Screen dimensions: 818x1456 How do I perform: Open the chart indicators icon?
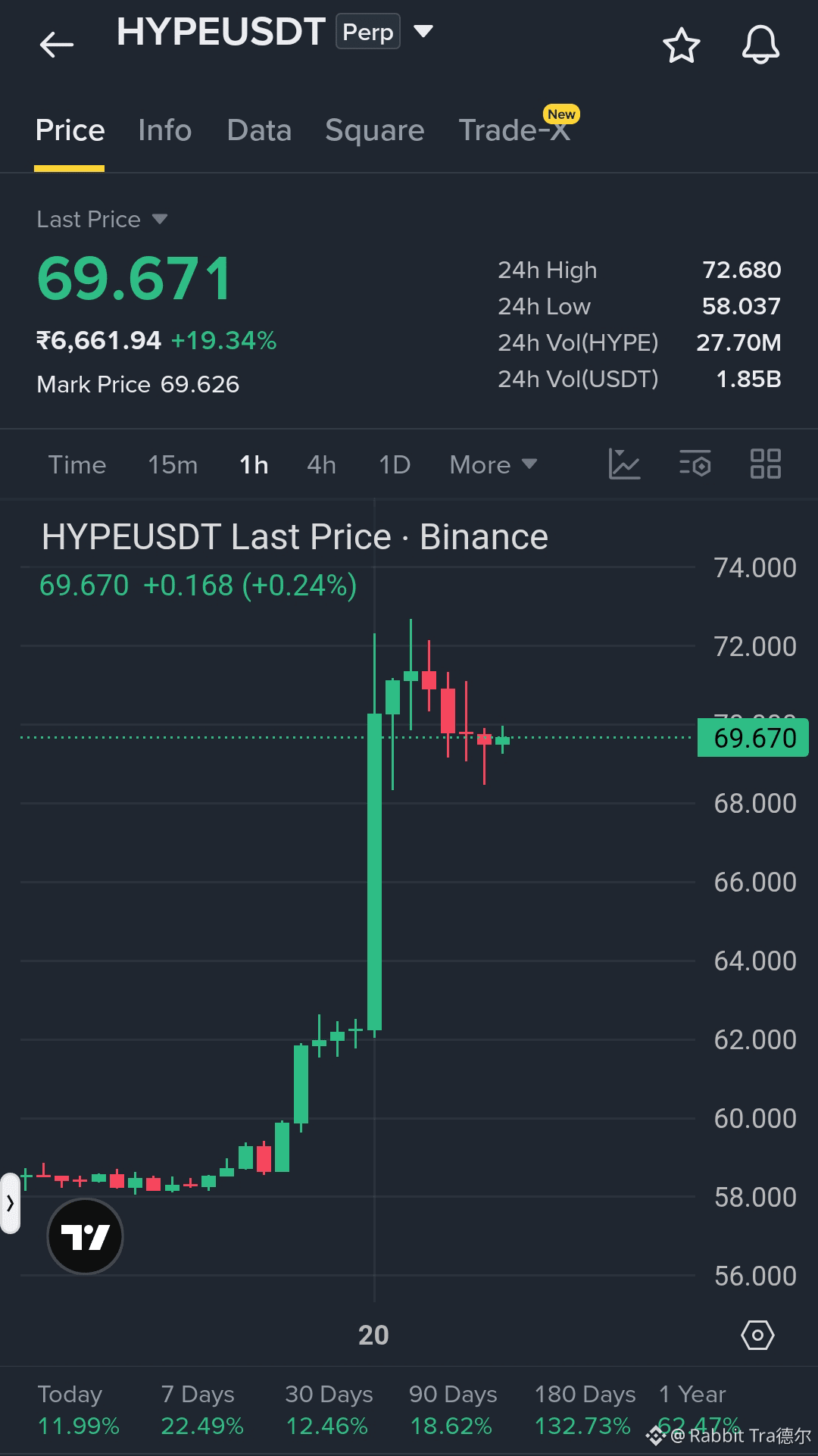tap(624, 464)
